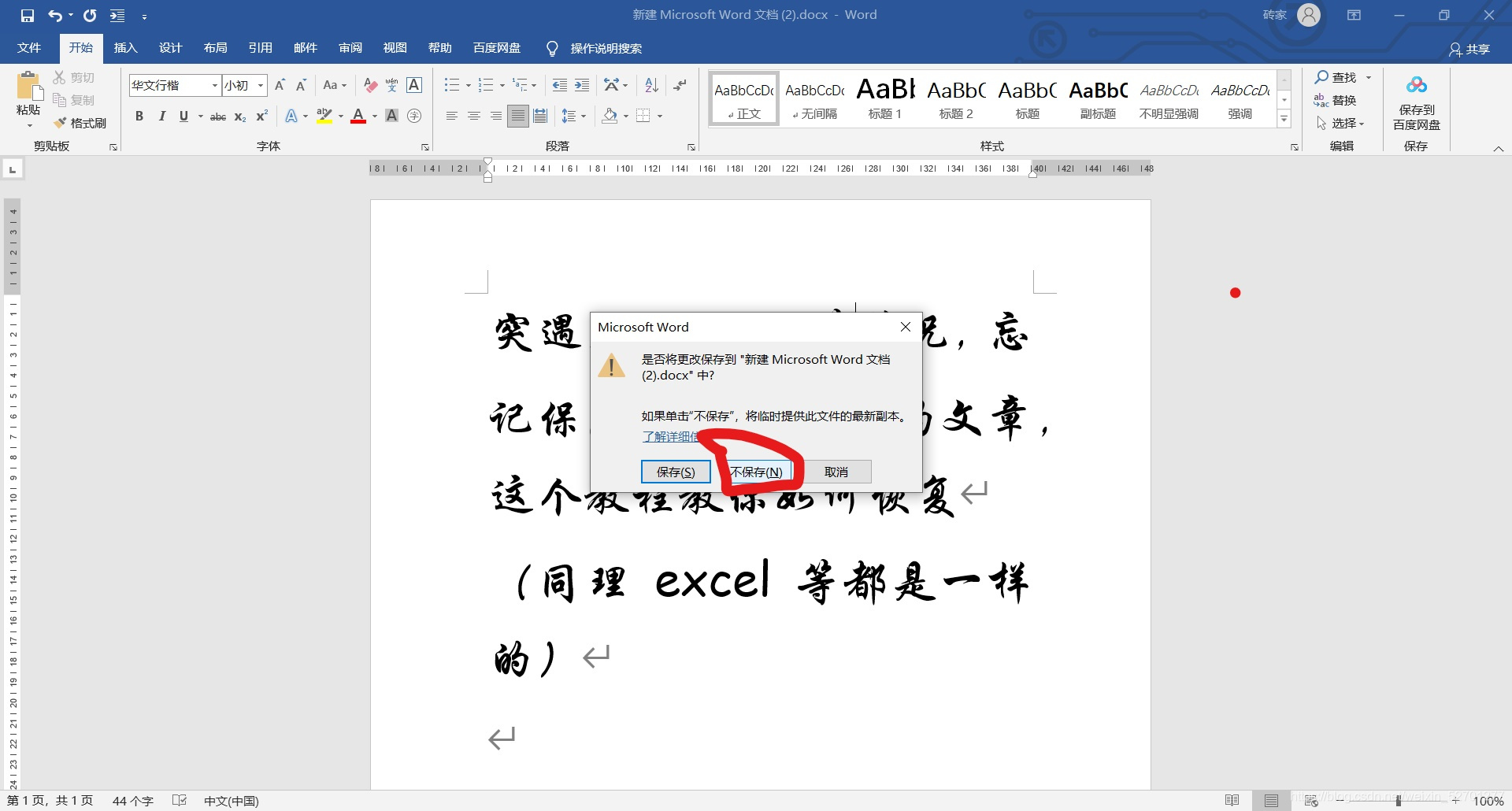Open the Change Case Aa dropdown
Viewport: 1512px width, 811px height.
tap(335, 85)
